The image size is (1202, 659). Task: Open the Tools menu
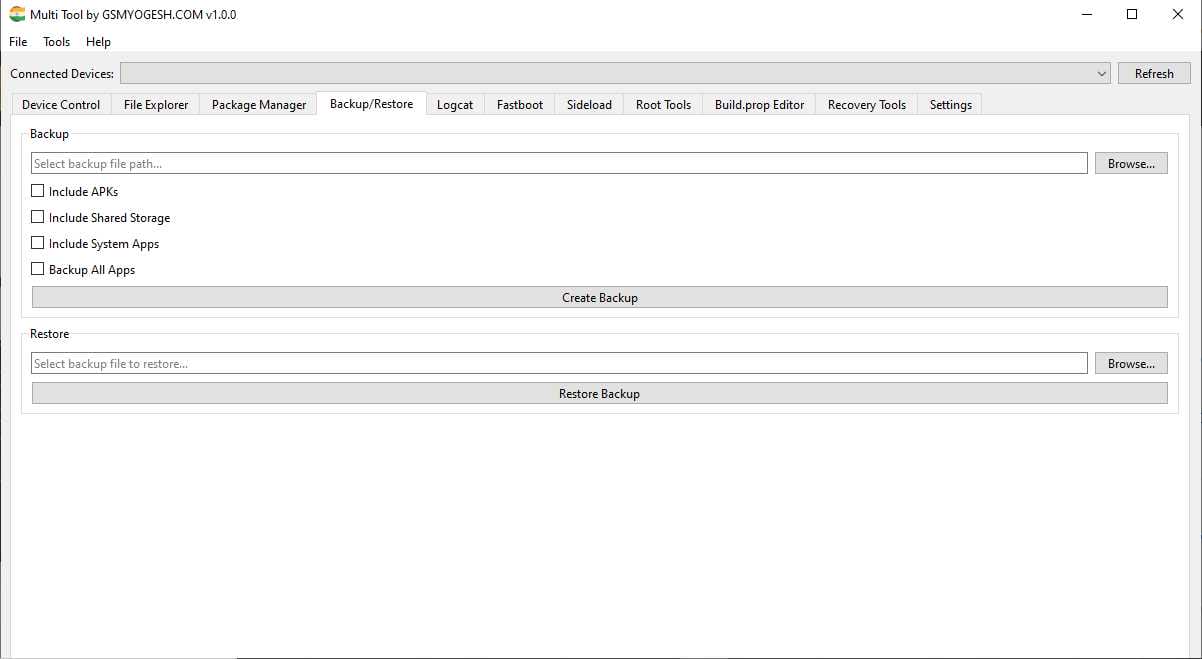coord(57,42)
